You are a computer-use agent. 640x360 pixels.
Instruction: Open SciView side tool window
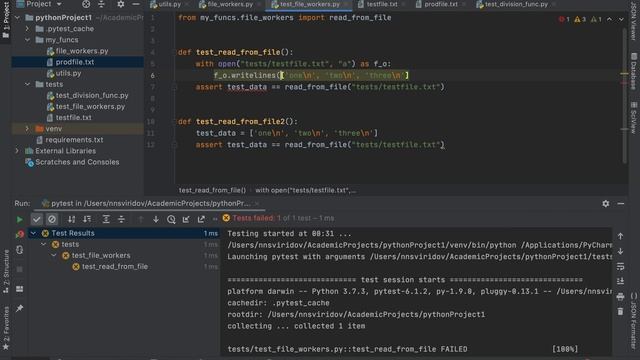pos(633,118)
